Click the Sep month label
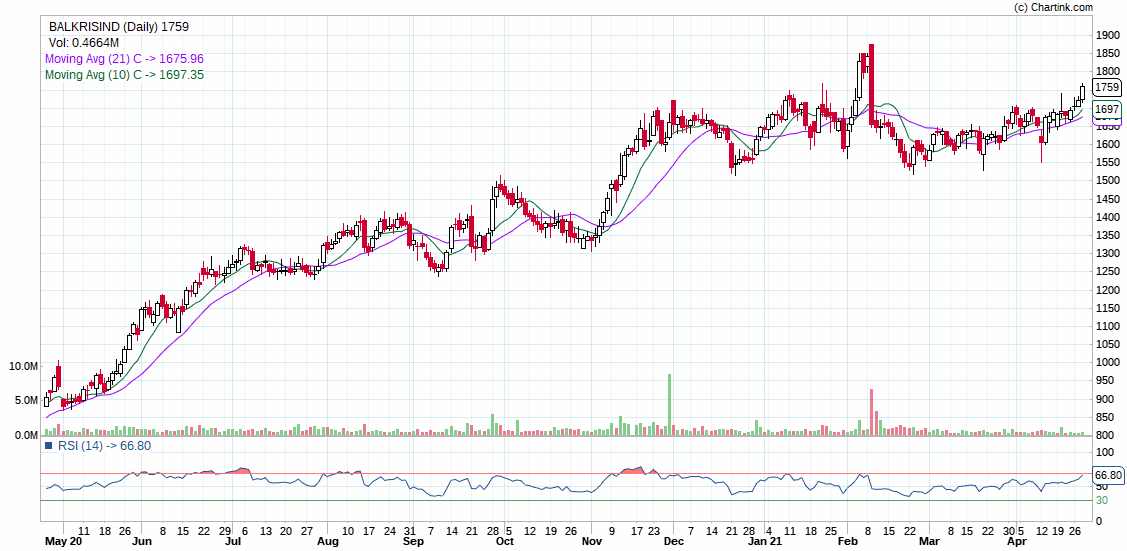This screenshot has height=551, width=1127. pyautogui.click(x=413, y=541)
